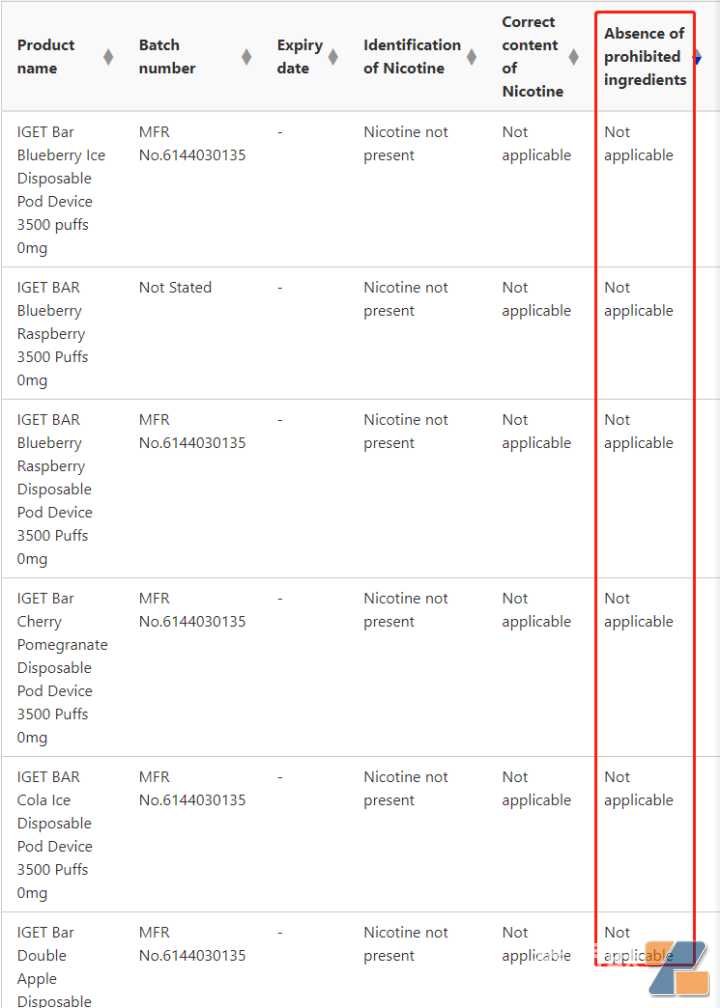Click the sort arrows beside Expiry date
This screenshot has width=720, height=1008.
333,57
